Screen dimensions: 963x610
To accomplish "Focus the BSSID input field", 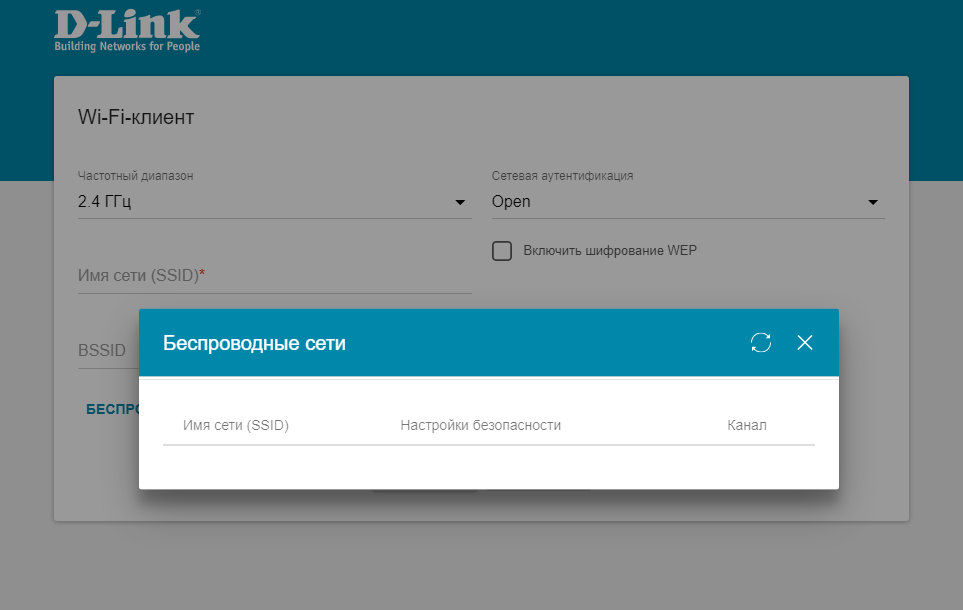I will [x=108, y=351].
